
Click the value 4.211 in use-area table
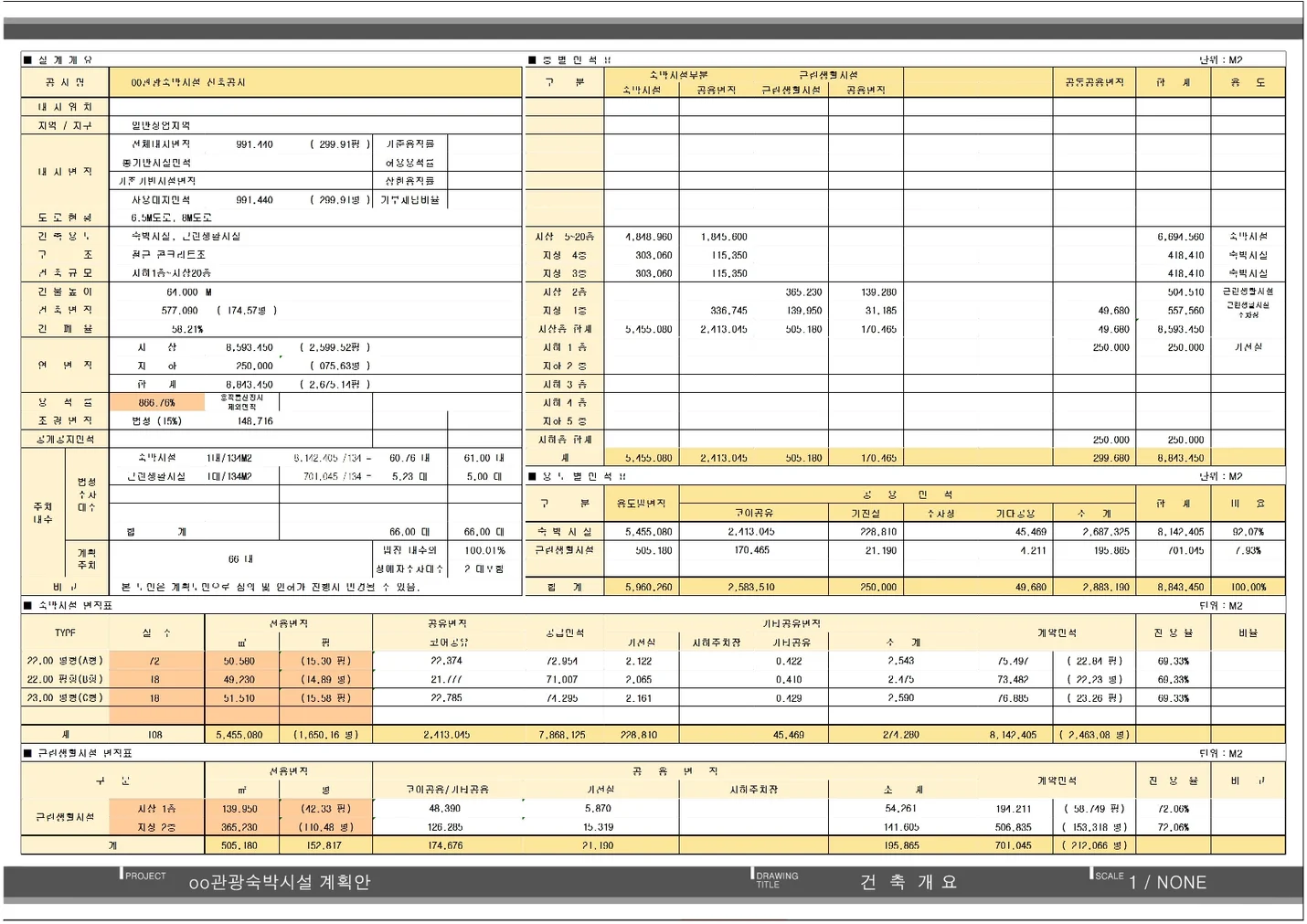[1033, 551]
